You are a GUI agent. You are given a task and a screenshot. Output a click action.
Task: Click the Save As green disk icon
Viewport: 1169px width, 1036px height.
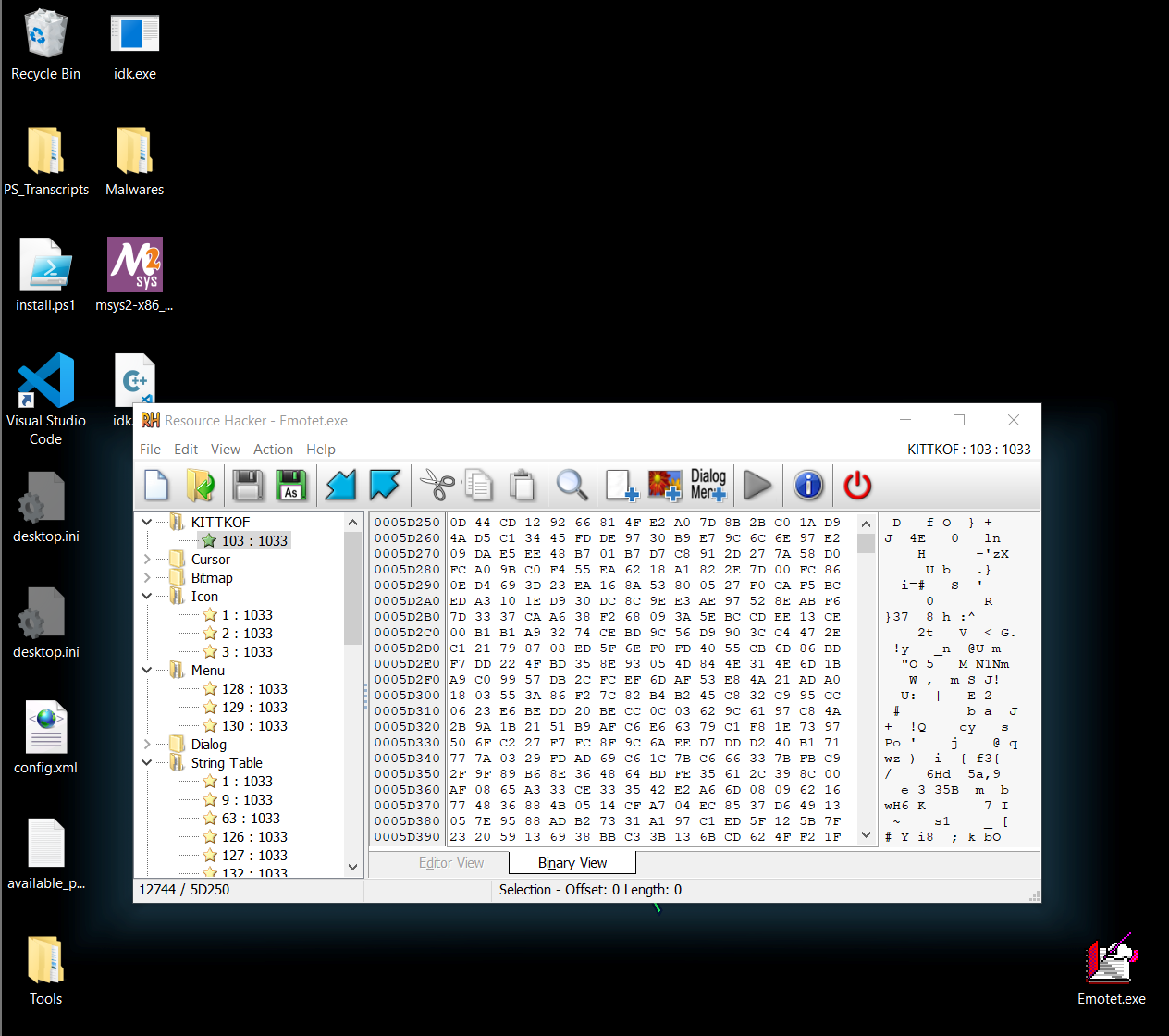point(291,485)
